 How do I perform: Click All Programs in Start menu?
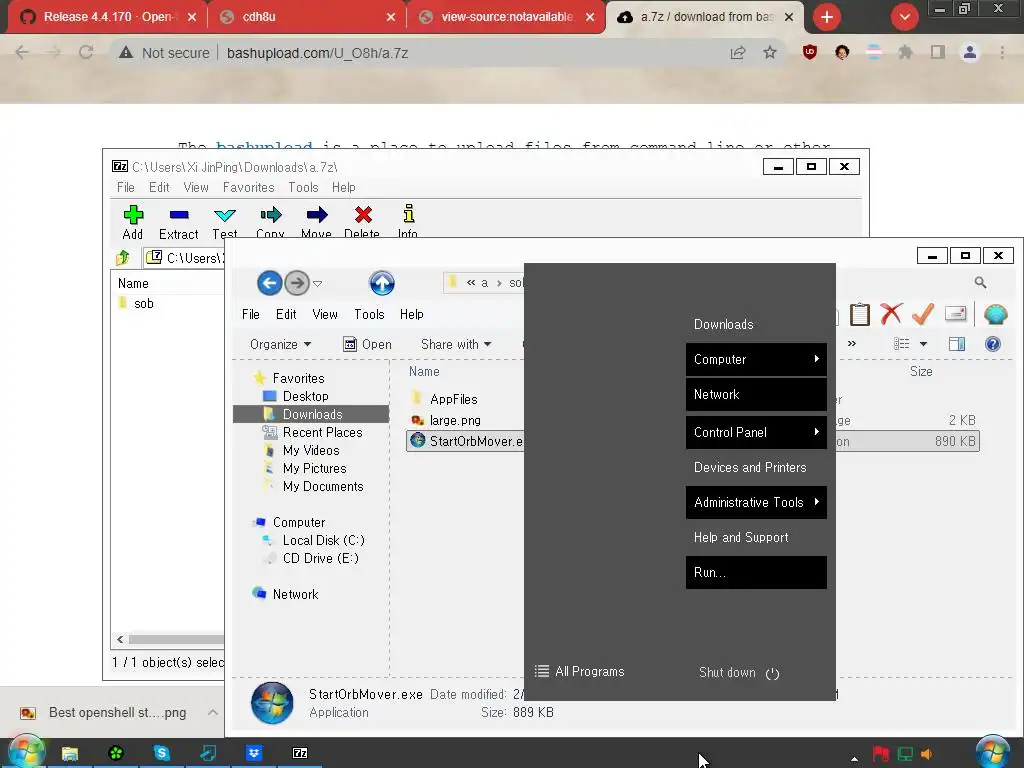(x=580, y=671)
